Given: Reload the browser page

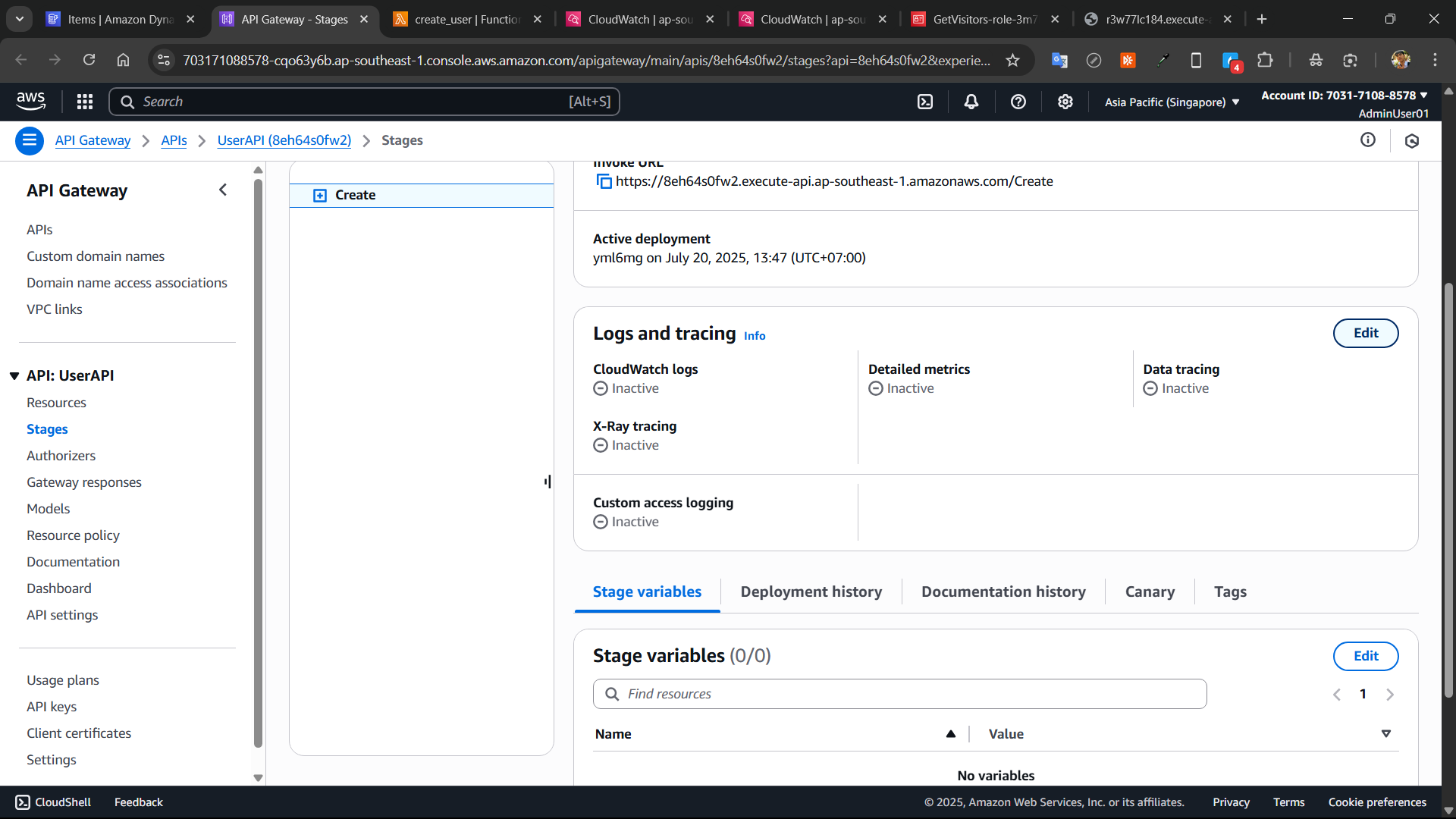Looking at the screenshot, I should [x=89, y=60].
